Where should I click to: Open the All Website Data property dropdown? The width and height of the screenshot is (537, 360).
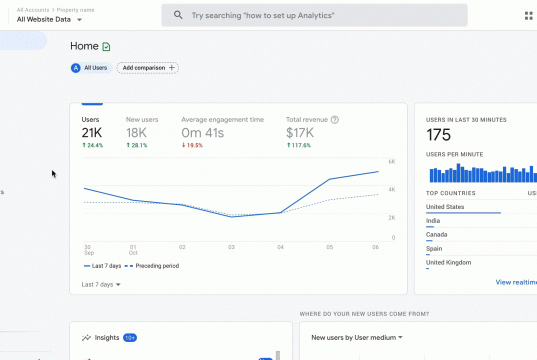(49, 20)
